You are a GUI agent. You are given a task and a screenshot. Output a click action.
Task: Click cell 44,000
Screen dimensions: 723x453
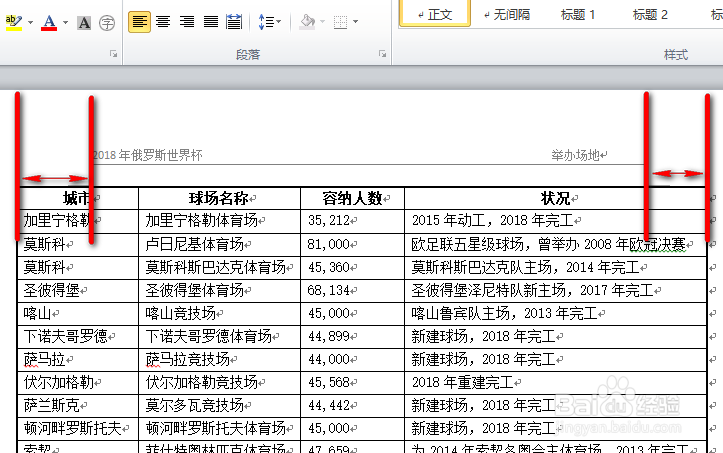click(352, 360)
